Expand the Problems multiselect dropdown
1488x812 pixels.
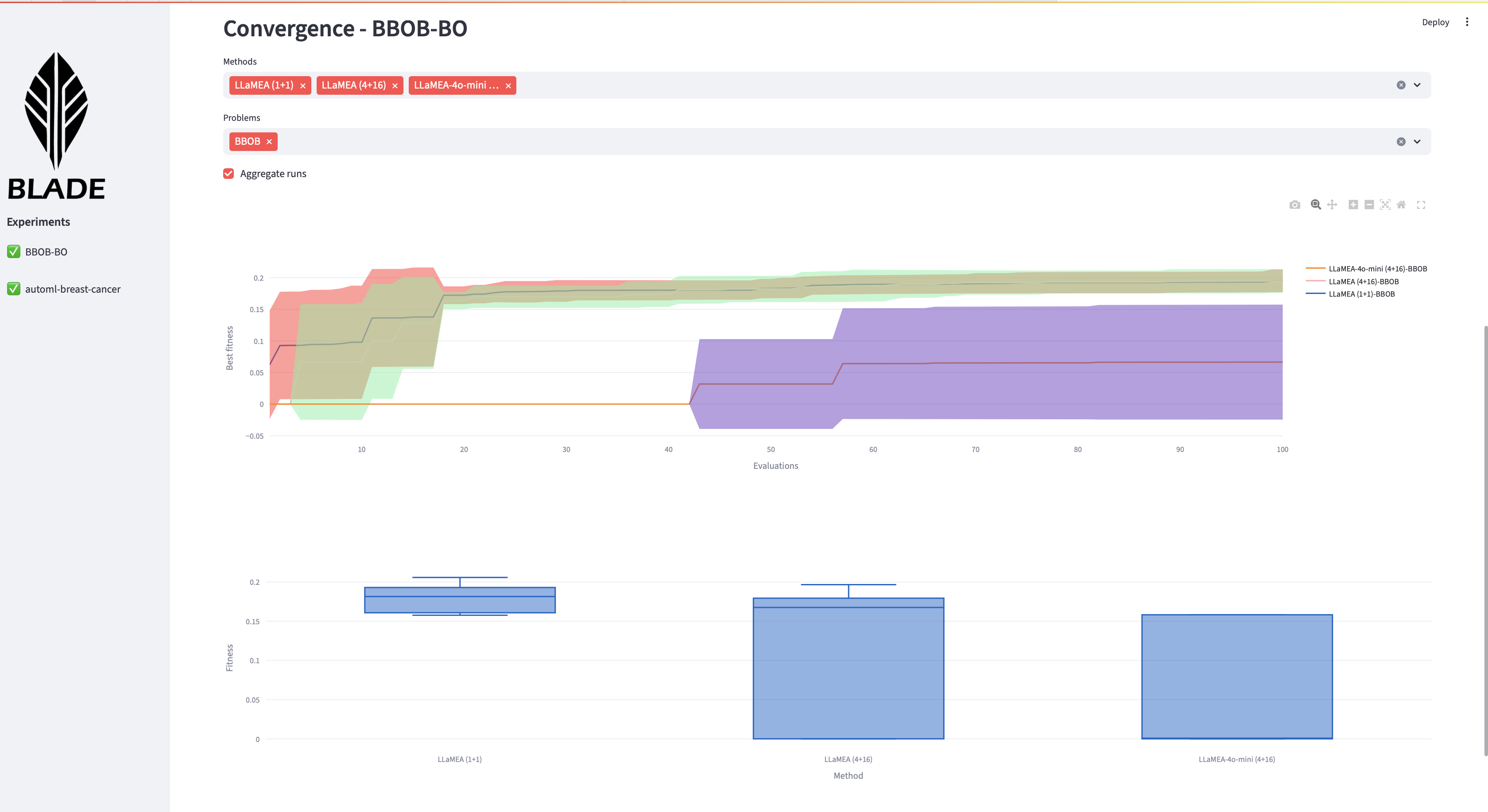[1417, 142]
